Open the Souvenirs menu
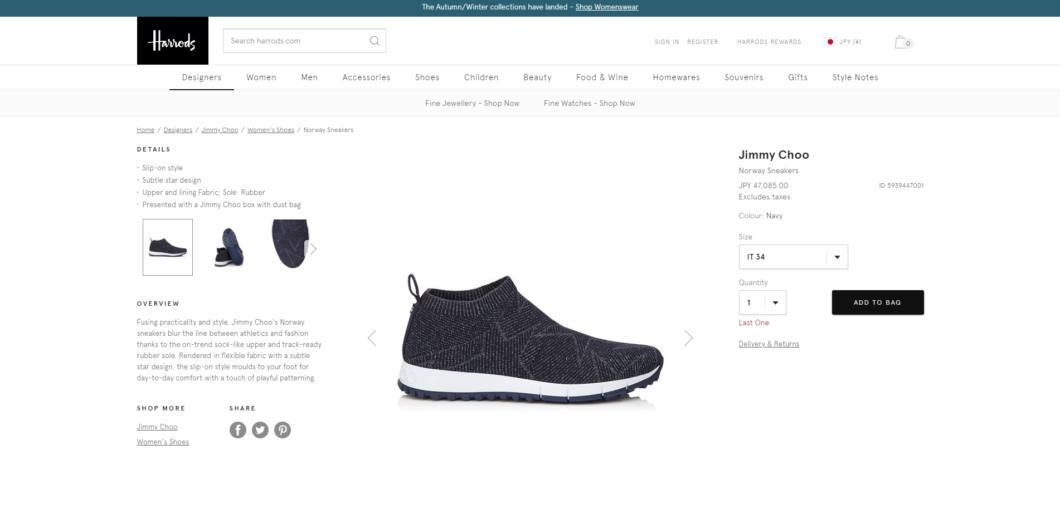 pyautogui.click(x=744, y=77)
